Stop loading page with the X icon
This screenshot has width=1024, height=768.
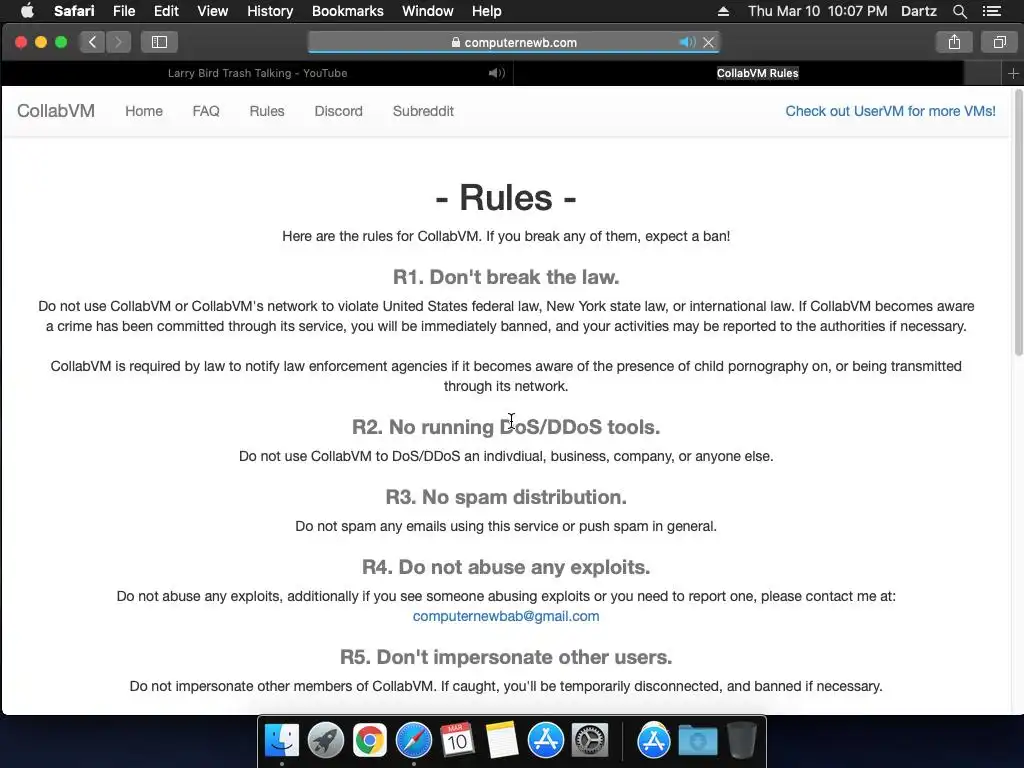pos(709,42)
